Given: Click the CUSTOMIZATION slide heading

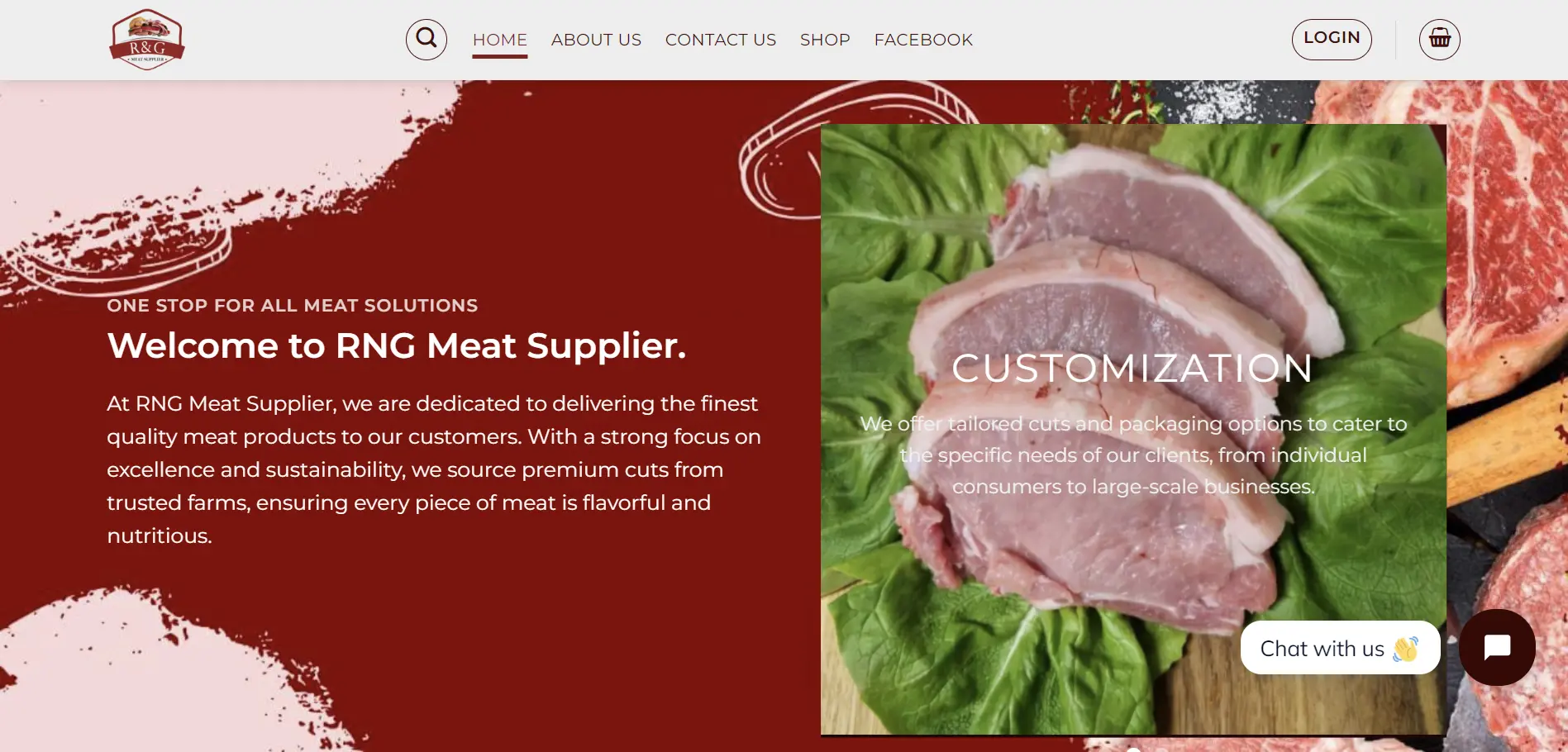Looking at the screenshot, I should [x=1132, y=369].
